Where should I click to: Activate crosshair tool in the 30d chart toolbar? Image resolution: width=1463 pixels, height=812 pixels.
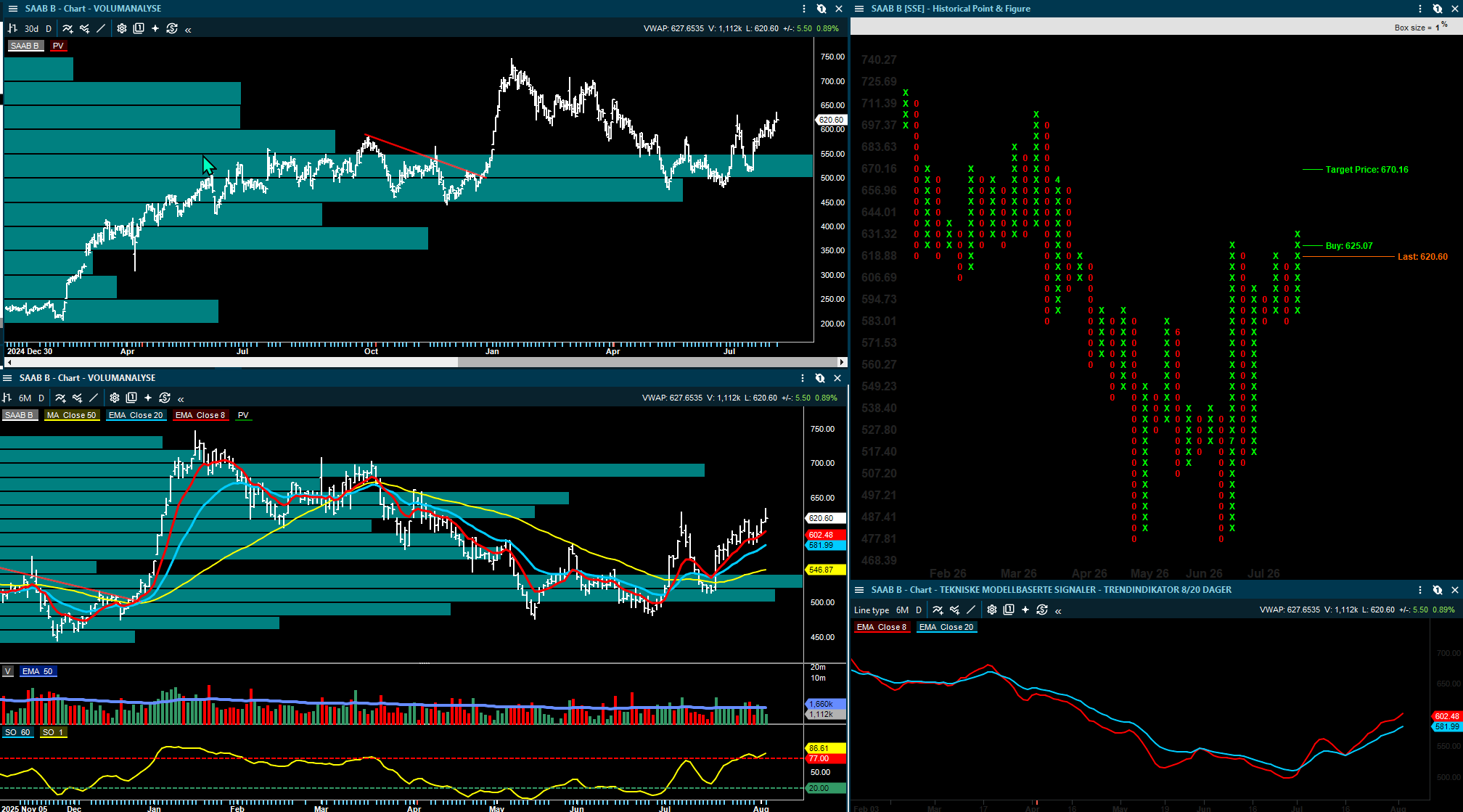coord(155,28)
